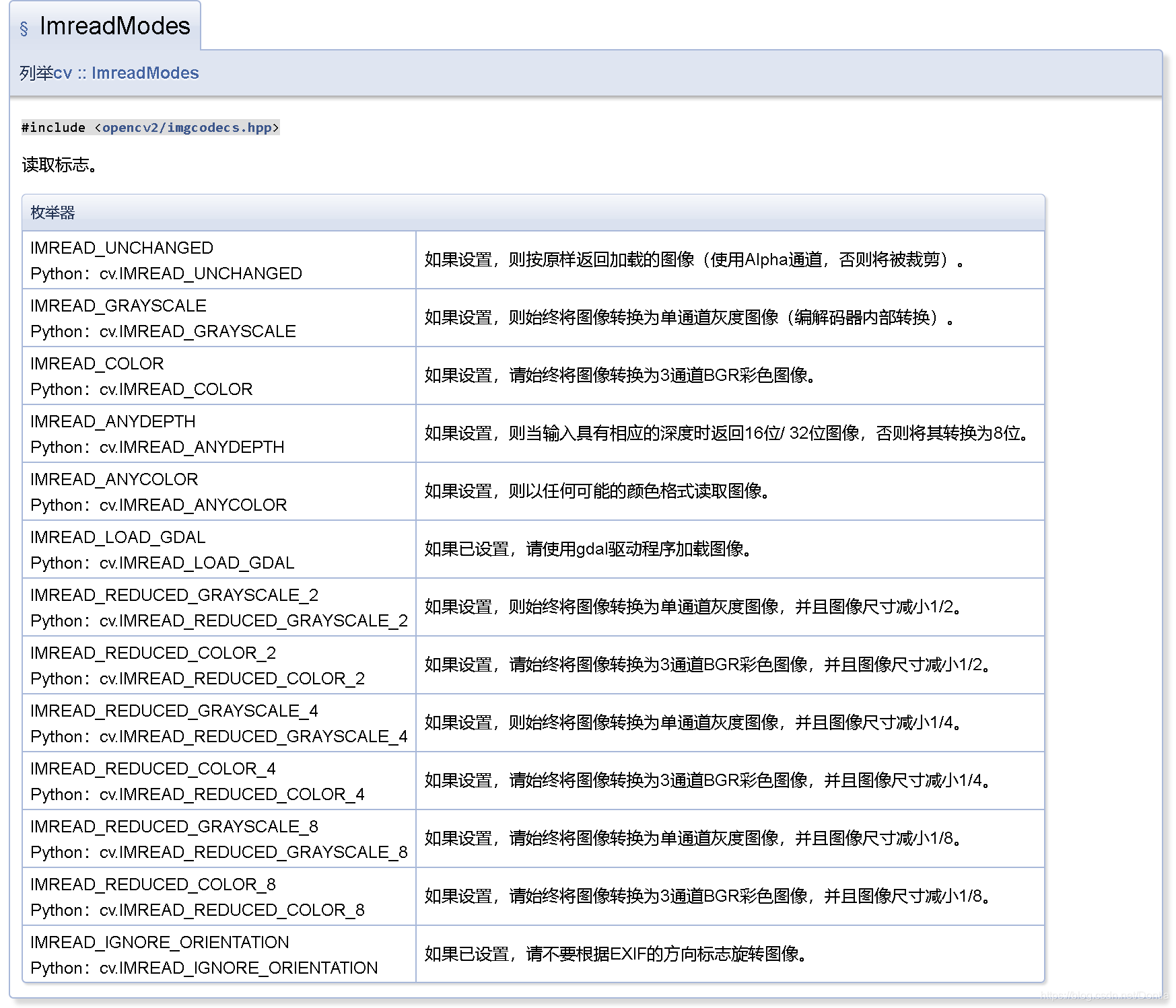Select the Python cv.IMREAD_UNCHANGED entry
This screenshot has height=1008, width=1176.
click(x=166, y=273)
